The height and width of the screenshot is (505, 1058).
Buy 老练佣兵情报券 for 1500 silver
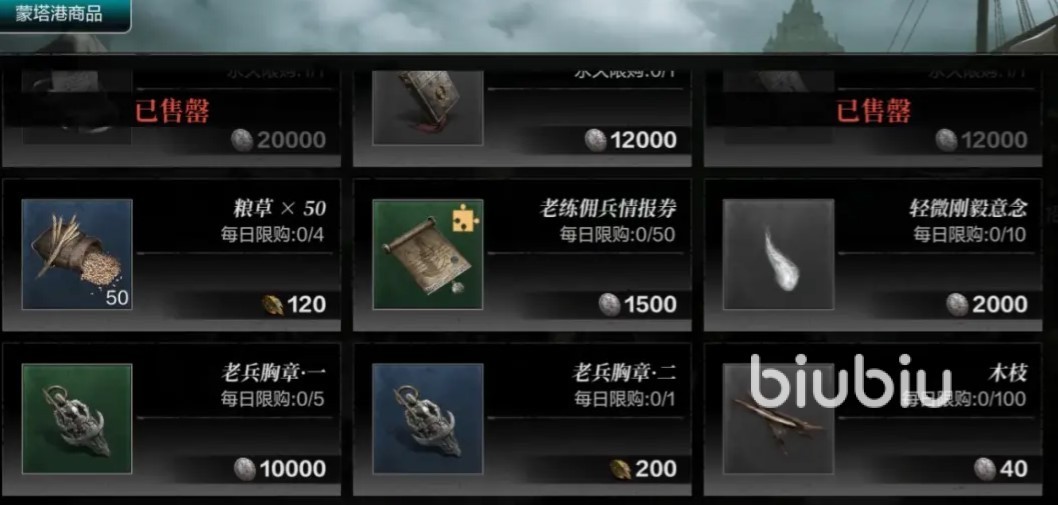637,304
